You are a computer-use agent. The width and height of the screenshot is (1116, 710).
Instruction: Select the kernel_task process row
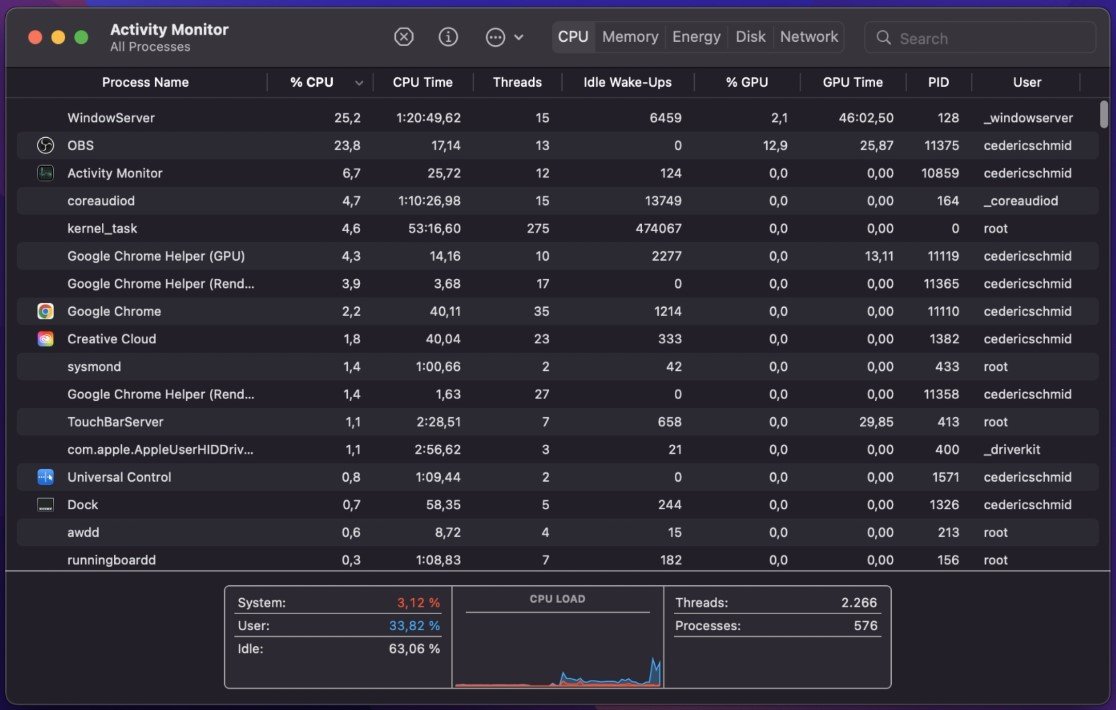point(102,229)
